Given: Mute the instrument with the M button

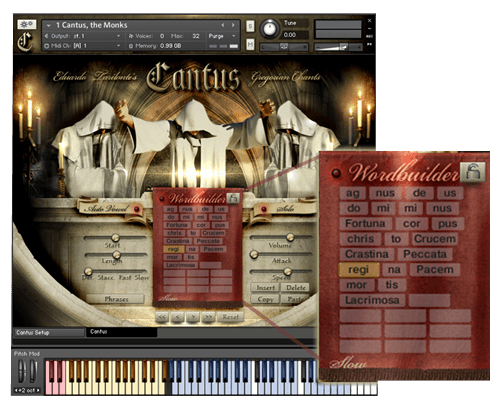Looking at the screenshot, I should [x=250, y=44].
